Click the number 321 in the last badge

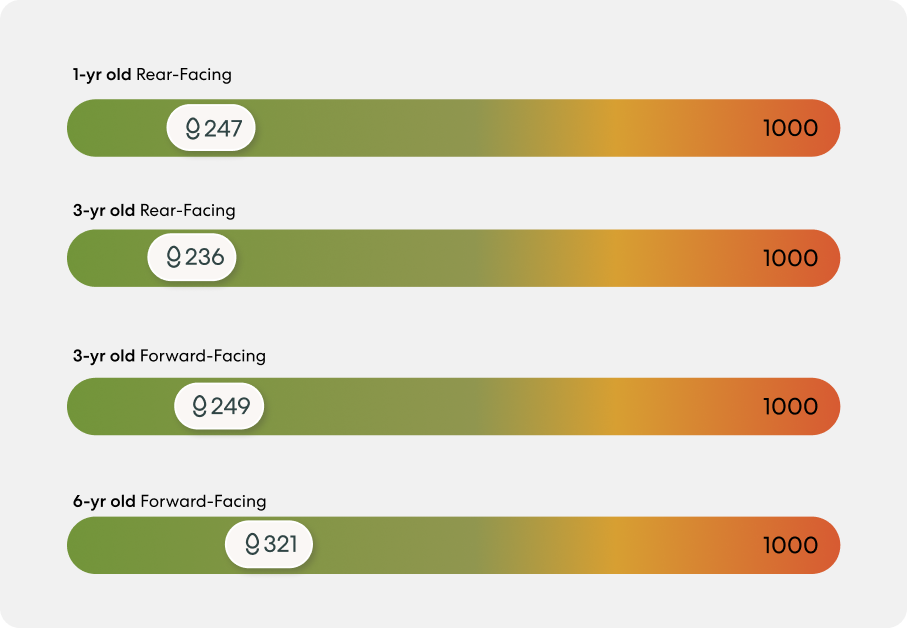pos(281,544)
